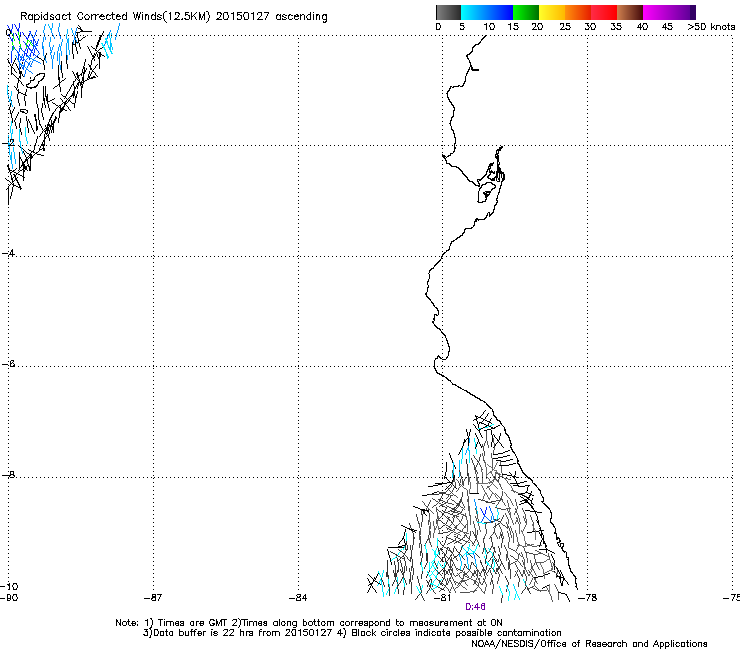Click the '-90' longitude axis label

[9, 598]
